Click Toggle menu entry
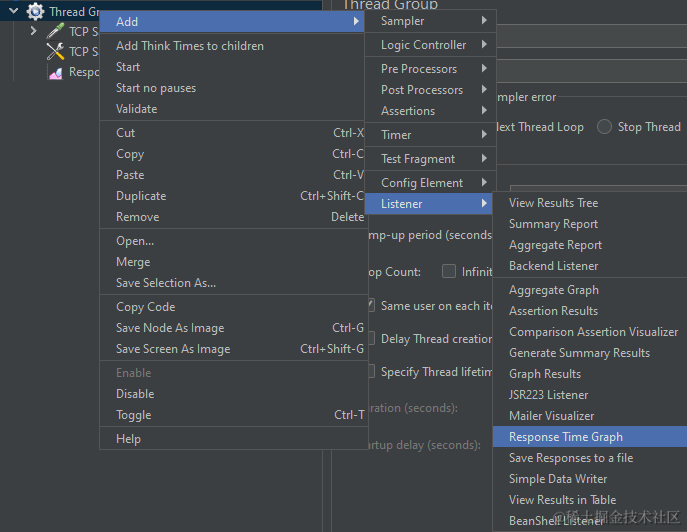Viewport: 687px width, 532px height. click(234, 415)
